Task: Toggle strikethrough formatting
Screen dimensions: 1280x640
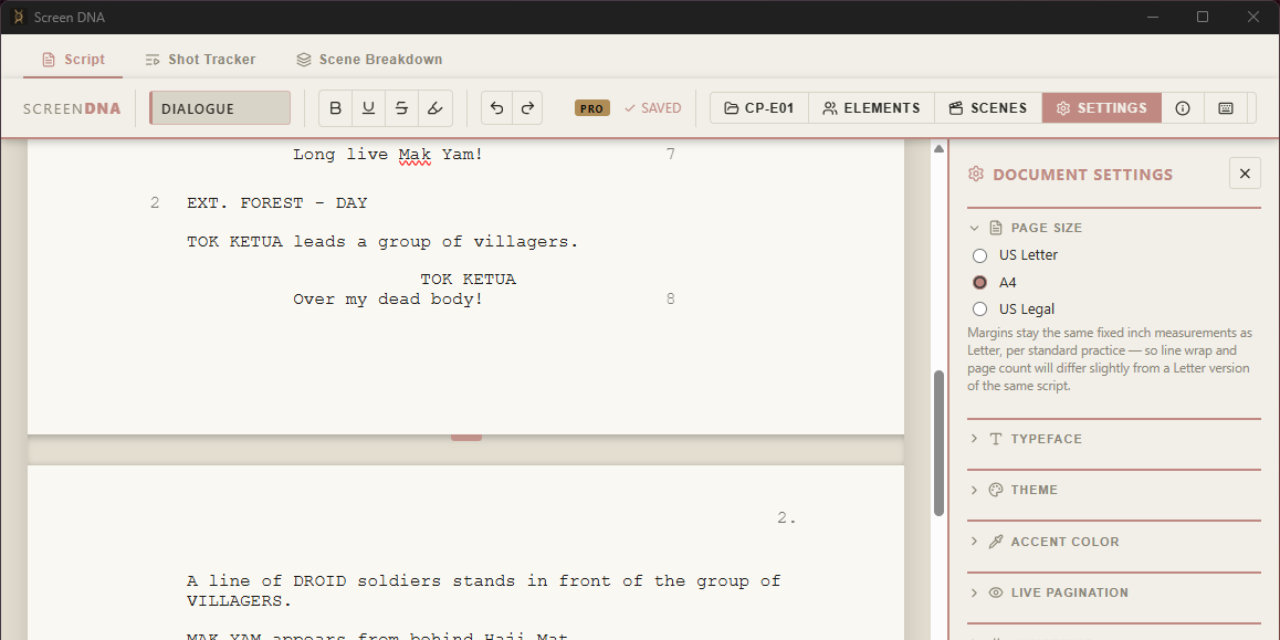Action: (x=402, y=108)
